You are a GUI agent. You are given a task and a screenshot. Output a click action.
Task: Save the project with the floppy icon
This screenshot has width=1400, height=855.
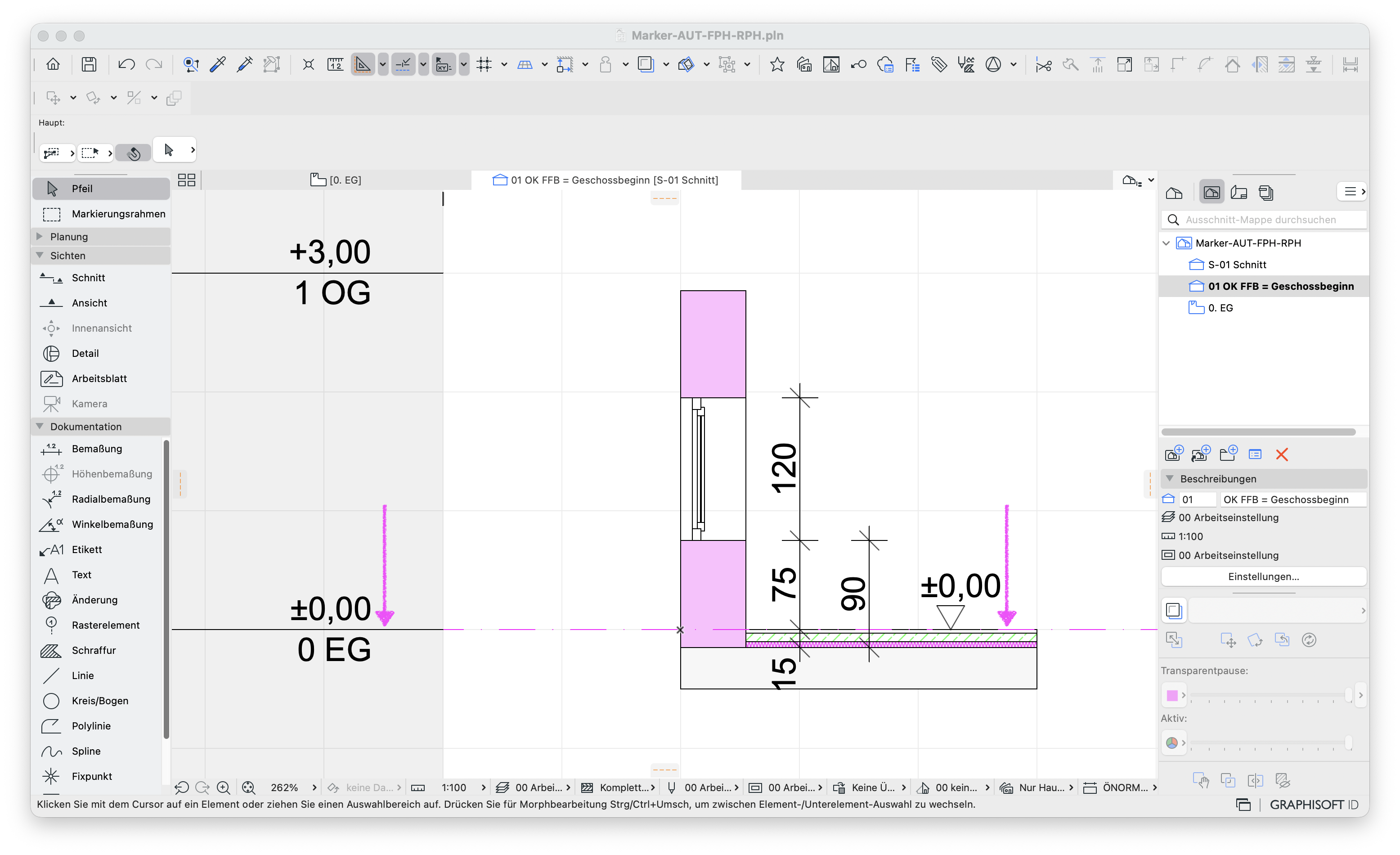(x=89, y=64)
